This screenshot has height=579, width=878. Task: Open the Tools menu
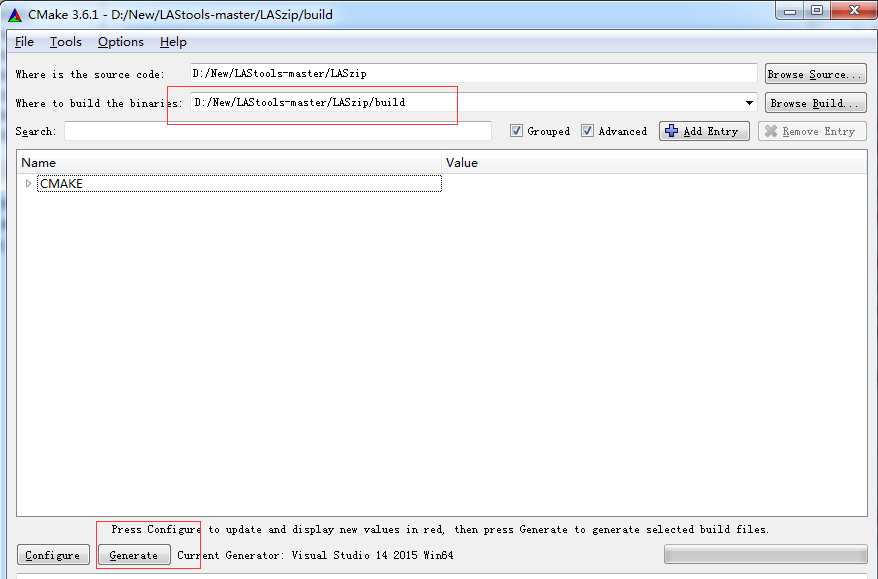pos(66,42)
